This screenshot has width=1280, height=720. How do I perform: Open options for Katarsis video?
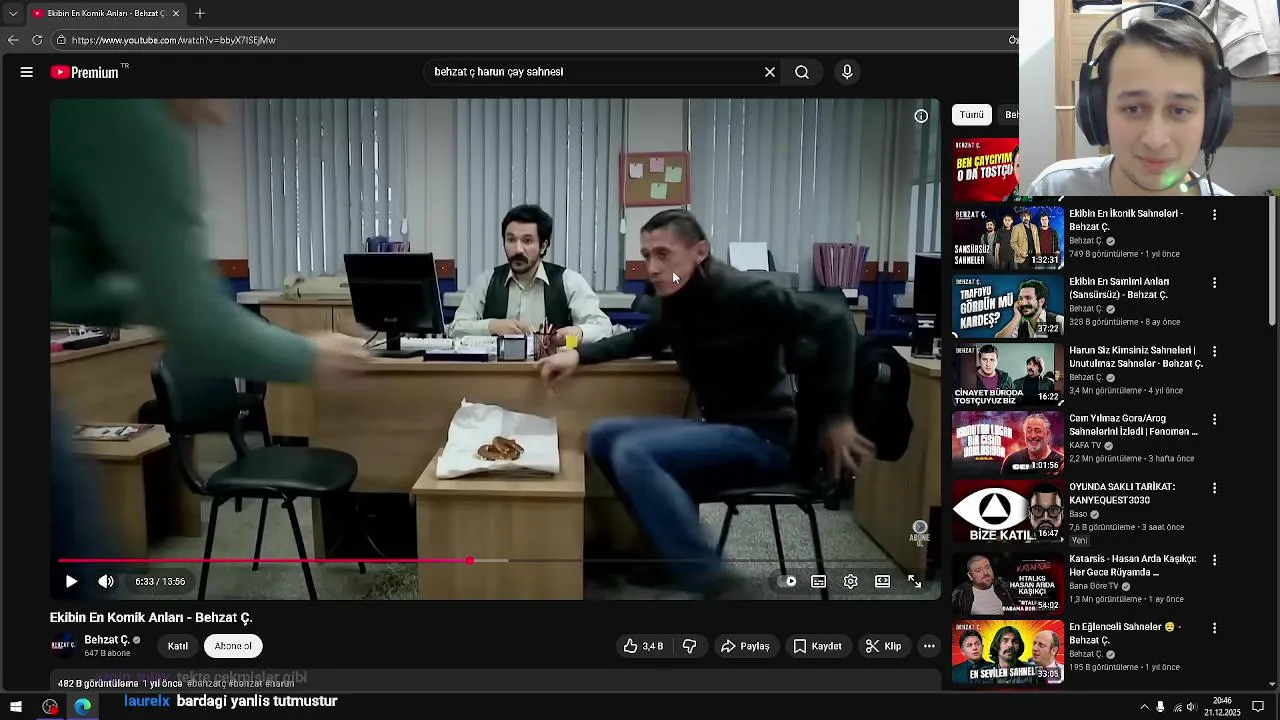(x=1215, y=560)
